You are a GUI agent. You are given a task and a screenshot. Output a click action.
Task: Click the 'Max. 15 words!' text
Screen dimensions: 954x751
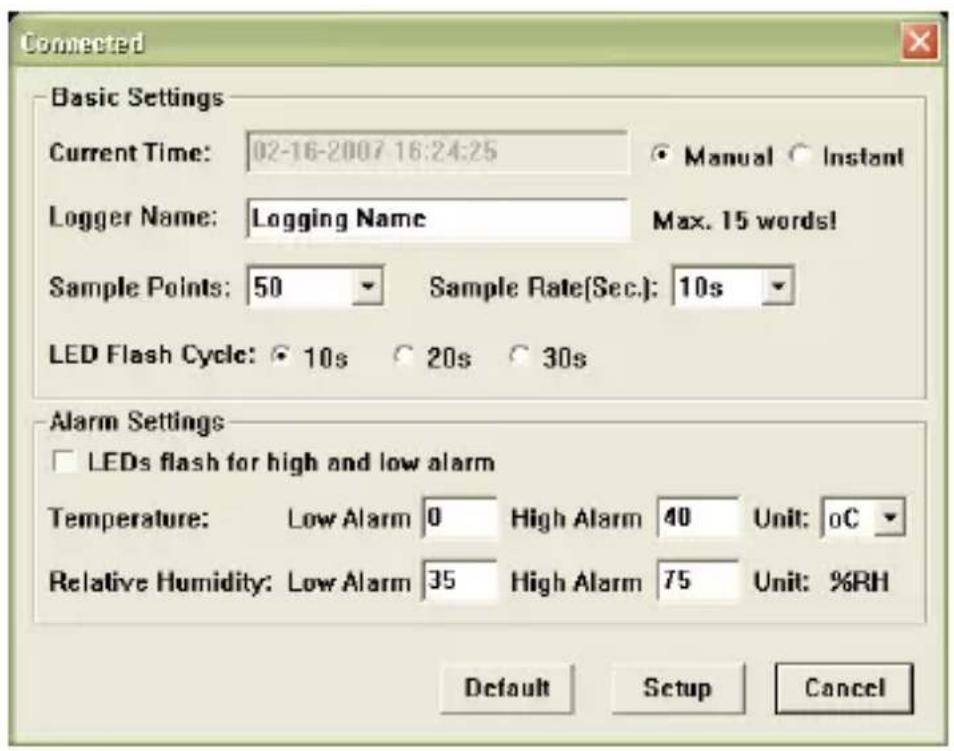(744, 220)
